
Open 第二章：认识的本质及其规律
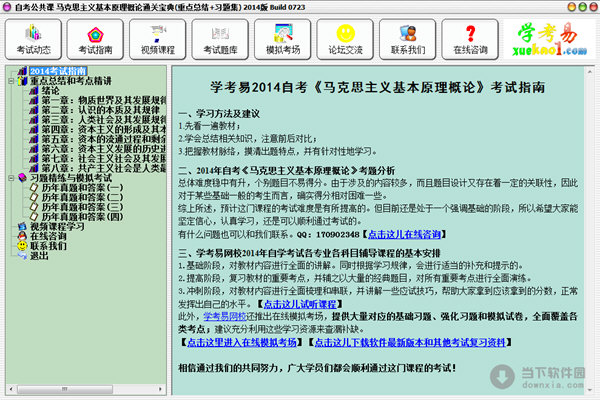point(101,110)
